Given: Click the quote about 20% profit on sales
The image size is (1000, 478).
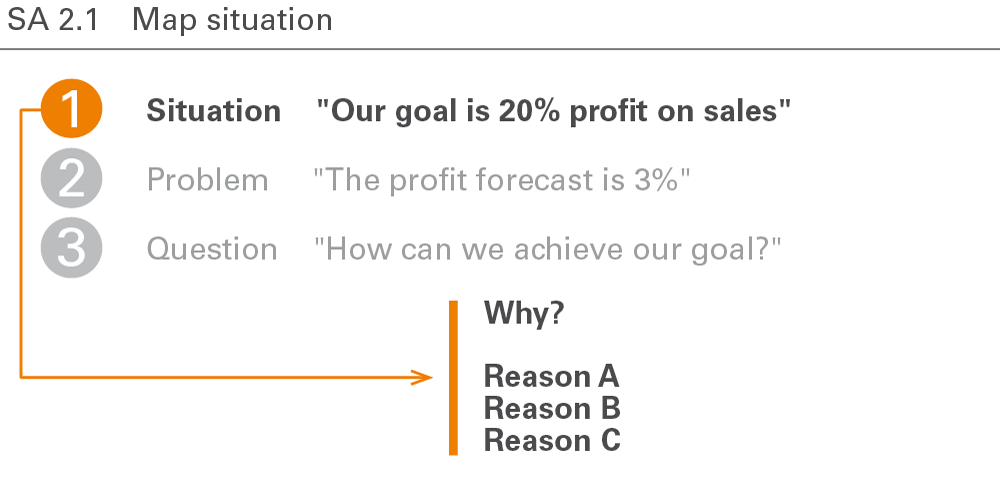Looking at the screenshot, I should click(x=554, y=111).
